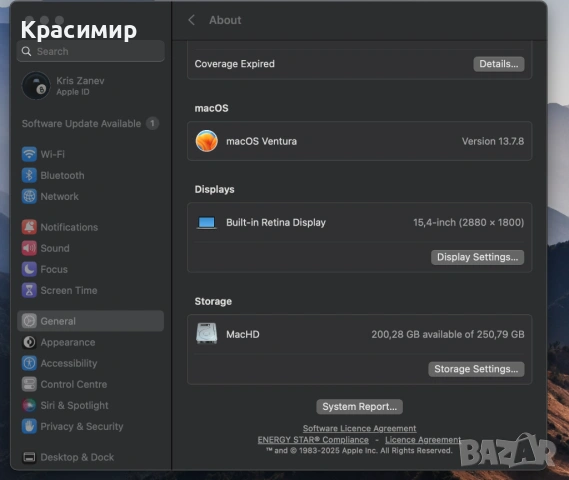Image resolution: width=569 pixels, height=480 pixels.
Task: Click the About title text
Action: click(x=225, y=20)
